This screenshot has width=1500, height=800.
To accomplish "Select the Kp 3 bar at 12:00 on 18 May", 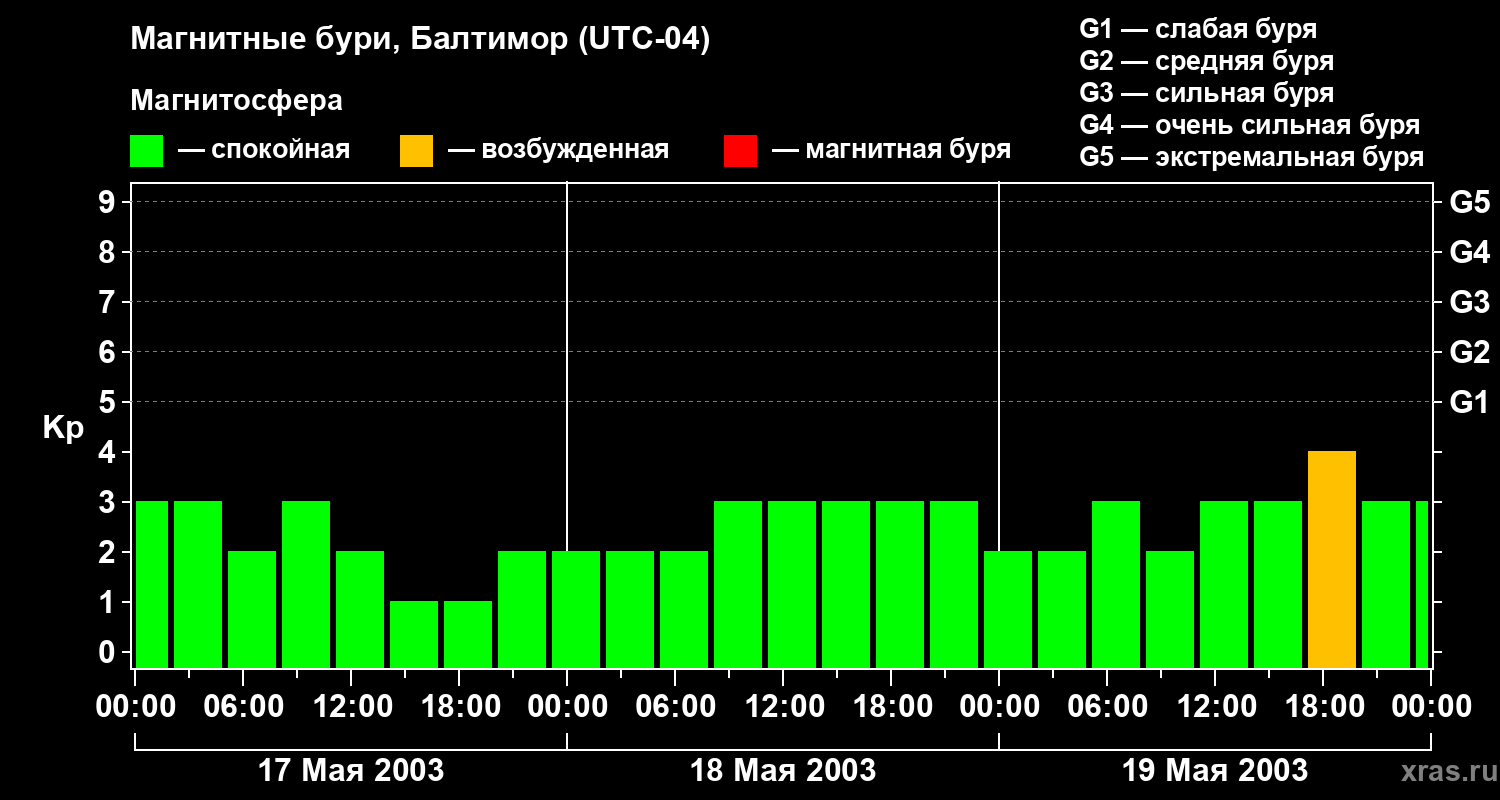I will pos(792,585).
